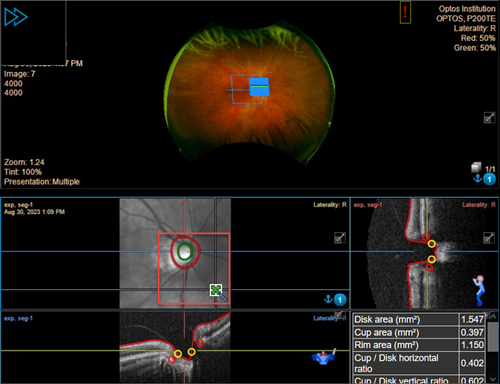Click the standing patient orientation figure
Viewport: 500px width, 384px height.
(x=479, y=290)
